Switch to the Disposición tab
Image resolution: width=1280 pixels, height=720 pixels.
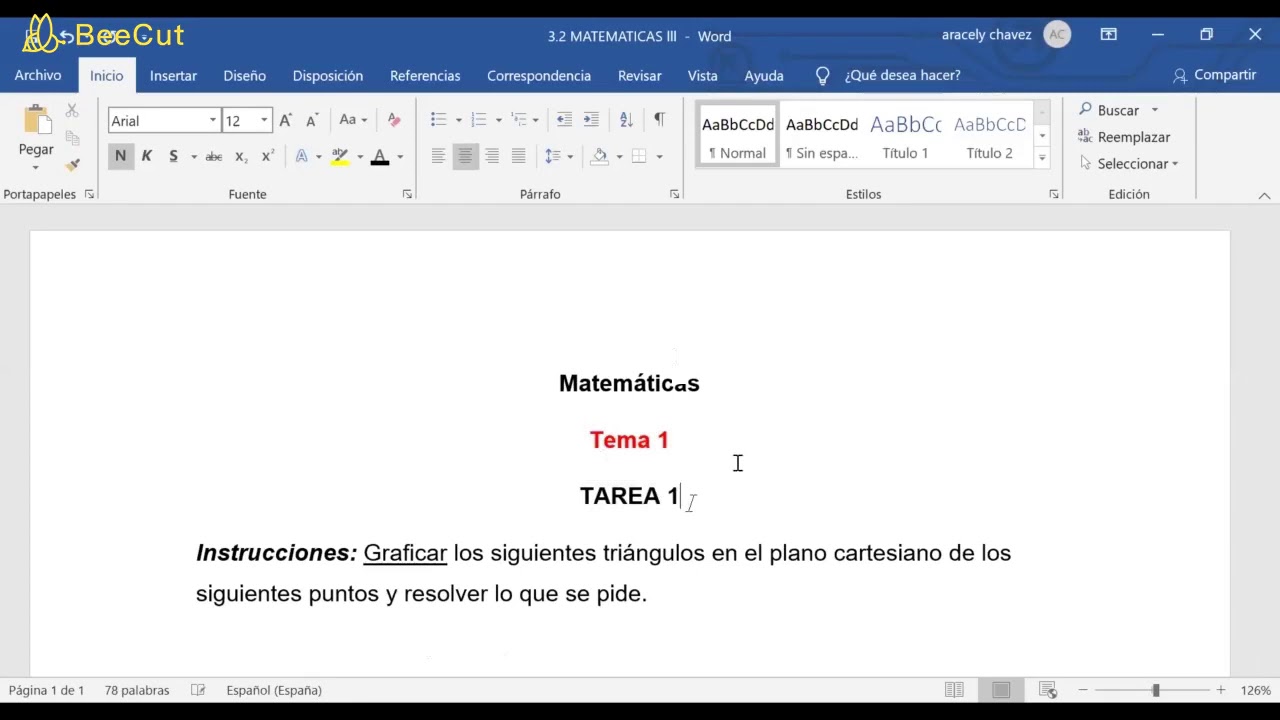coord(328,75)
